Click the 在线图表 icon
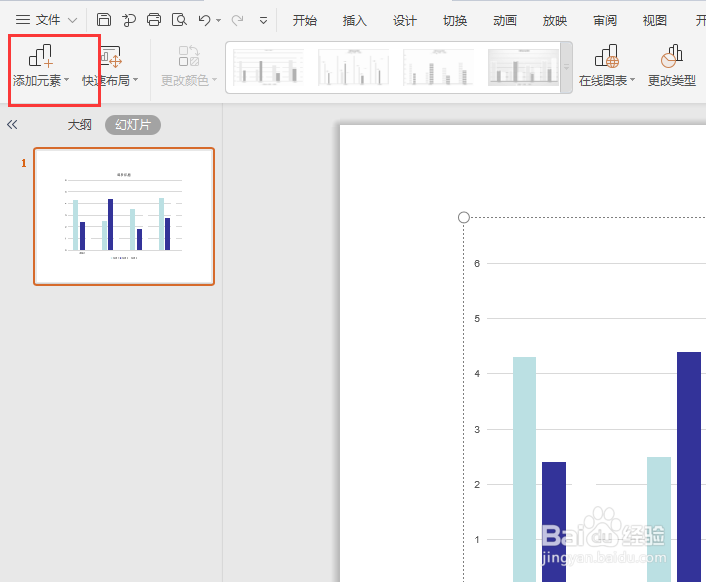 tap(607, 56)
